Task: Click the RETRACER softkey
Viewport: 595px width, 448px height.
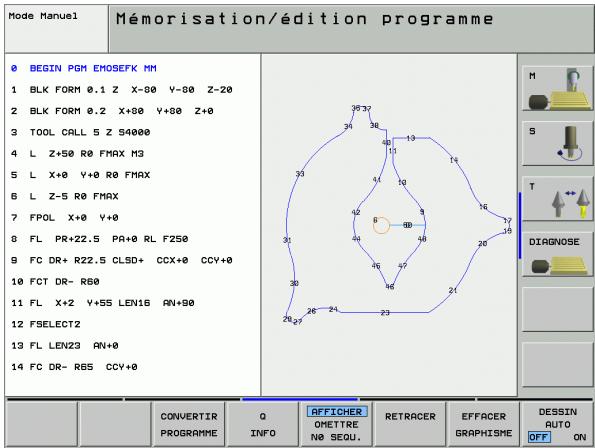Action: [410, 424]
